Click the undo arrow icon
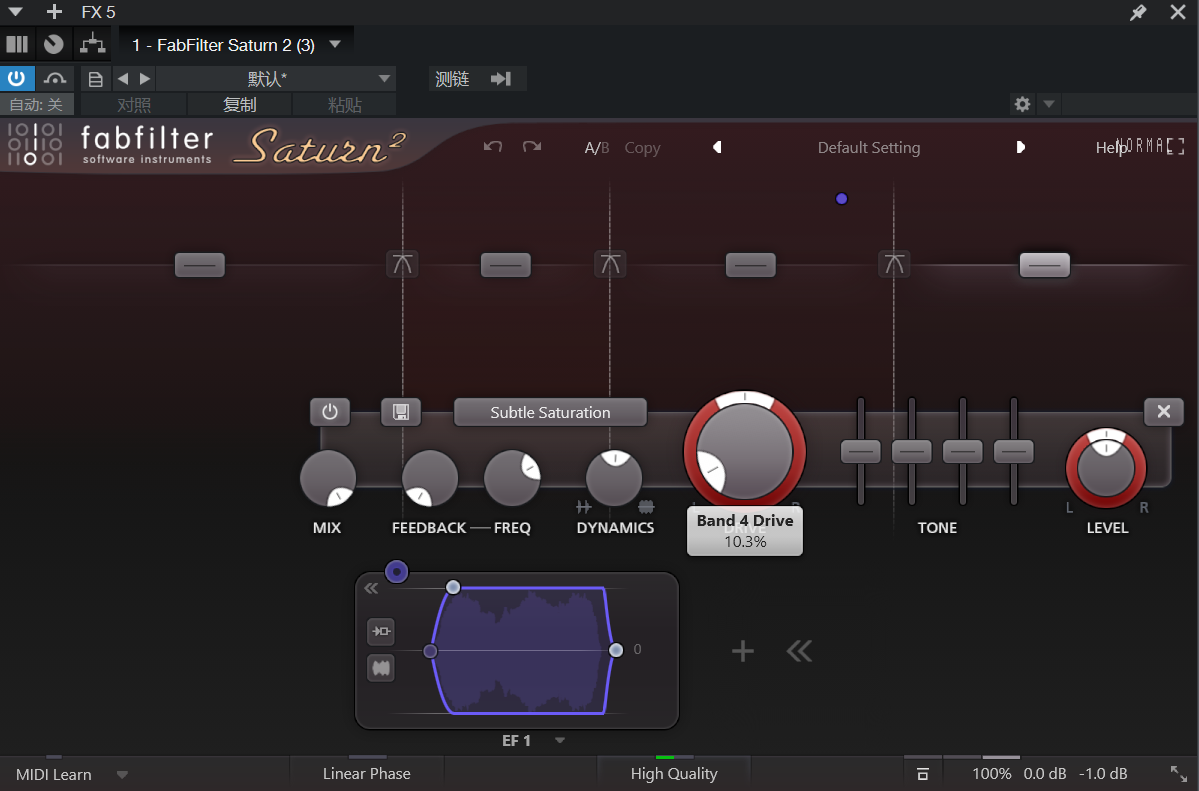 [x=492, y=147]
